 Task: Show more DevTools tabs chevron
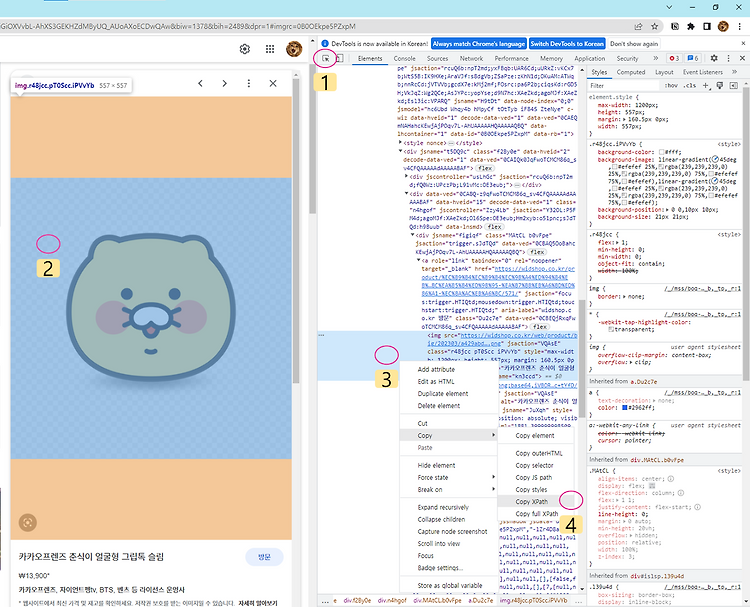click(655, 58)
